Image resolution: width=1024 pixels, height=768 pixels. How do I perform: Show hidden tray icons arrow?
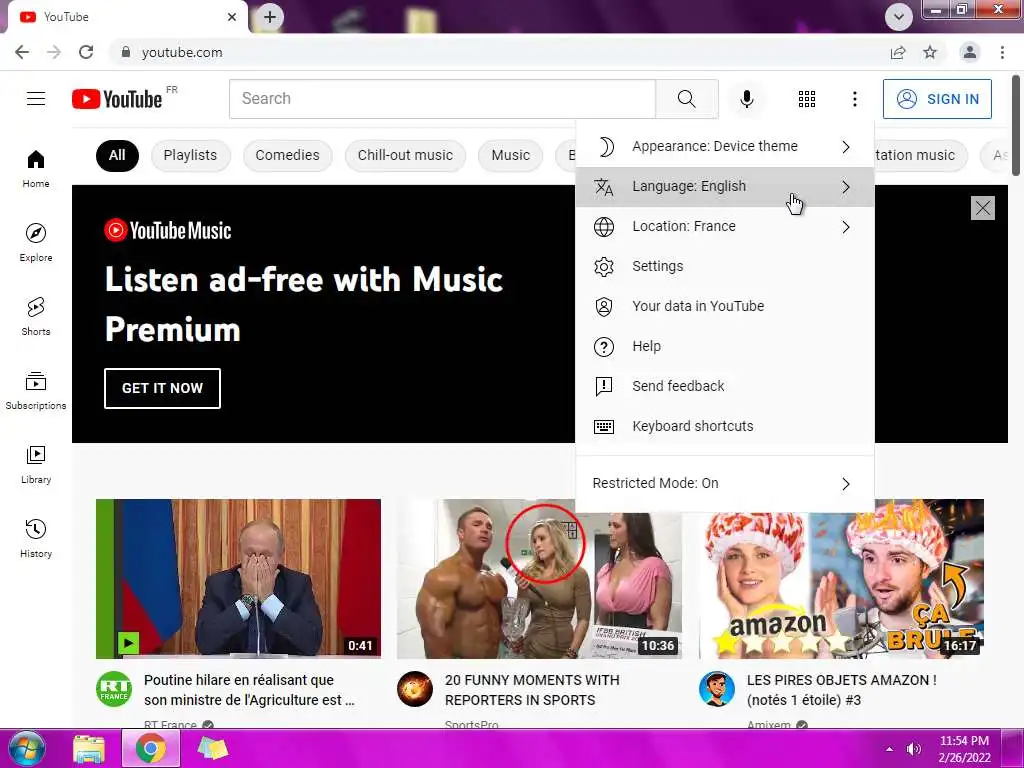coord(889,749)
